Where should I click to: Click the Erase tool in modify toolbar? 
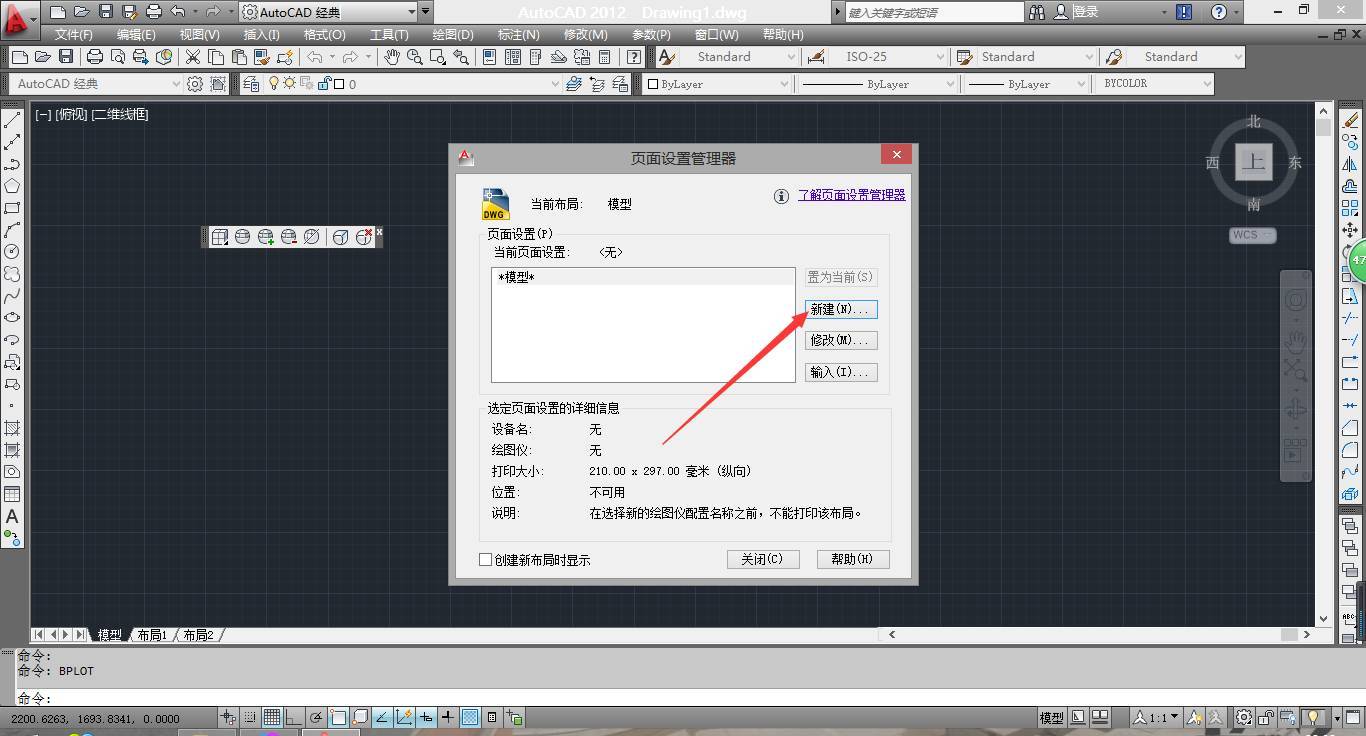pyautogui.click(x=1350, y=120)
